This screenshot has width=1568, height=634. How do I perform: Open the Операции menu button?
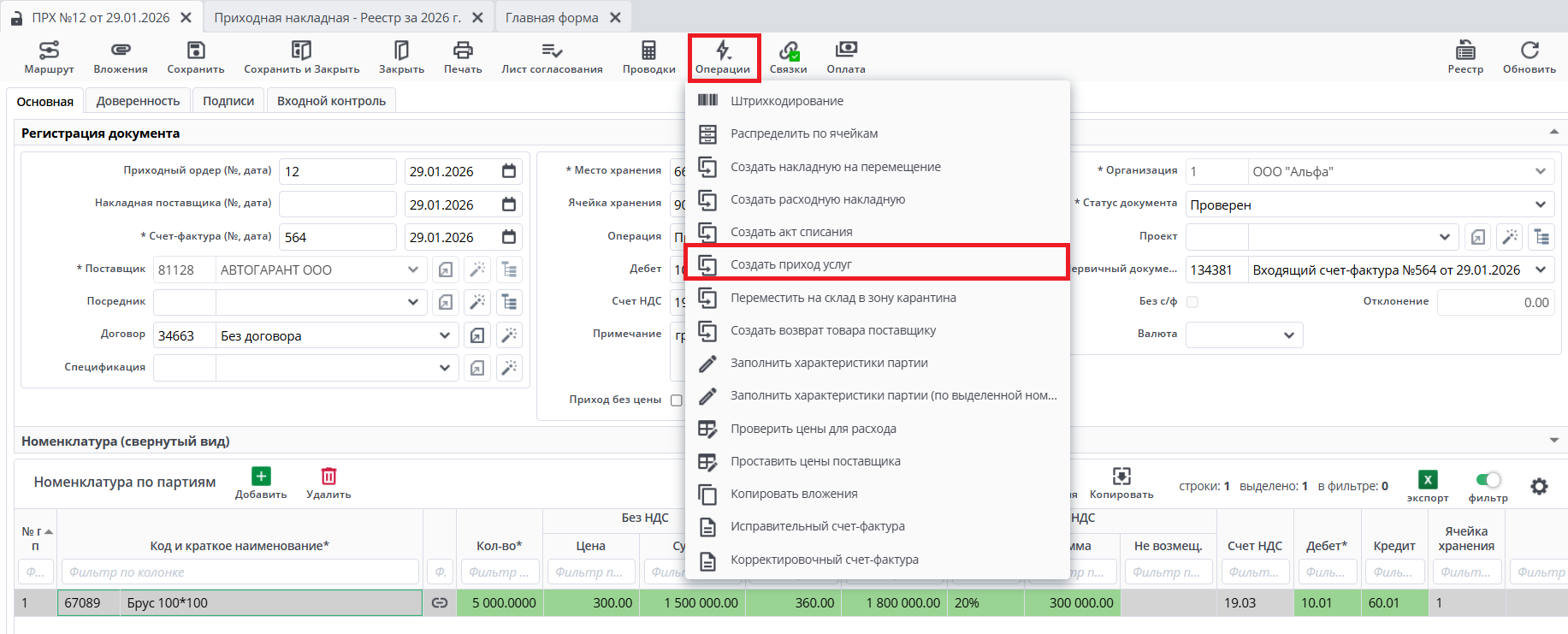[723, 57]
